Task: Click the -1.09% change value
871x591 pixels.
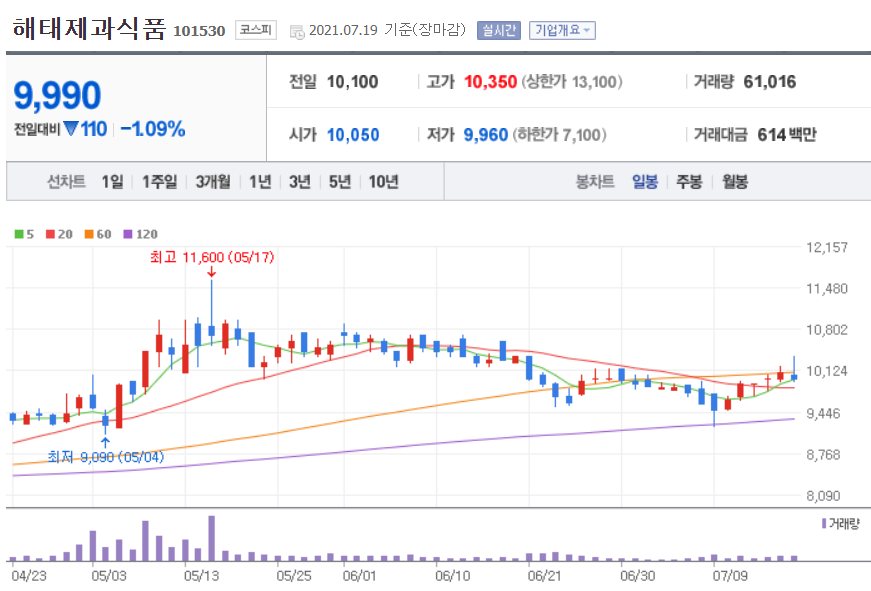Action: tap(153, 129)
